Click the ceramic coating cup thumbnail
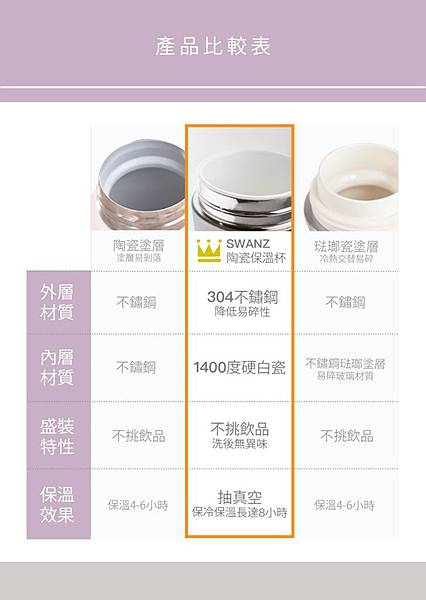This screenshot has width=426, height=600. [x=138, y=179]
